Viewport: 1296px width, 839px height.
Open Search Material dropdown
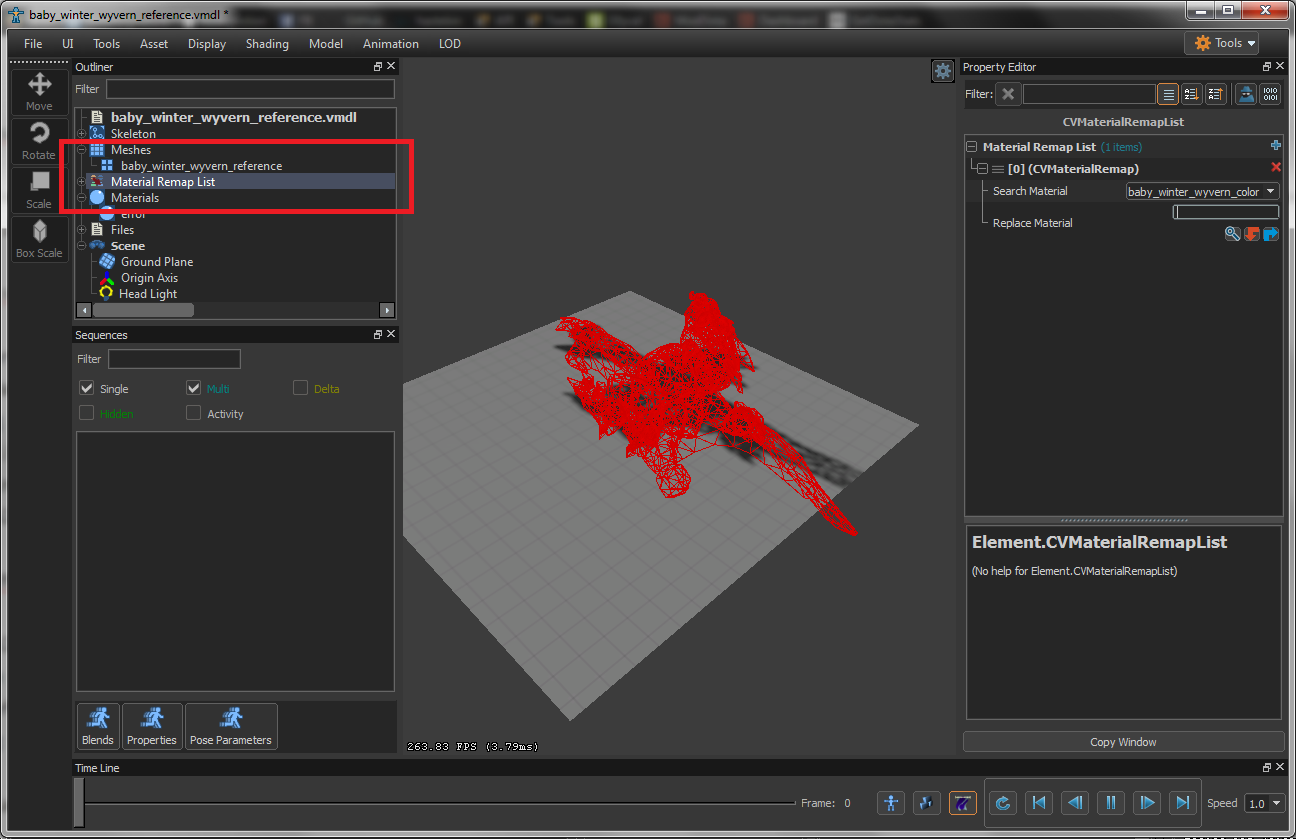pyautogui.click(x=1202, y=191)
